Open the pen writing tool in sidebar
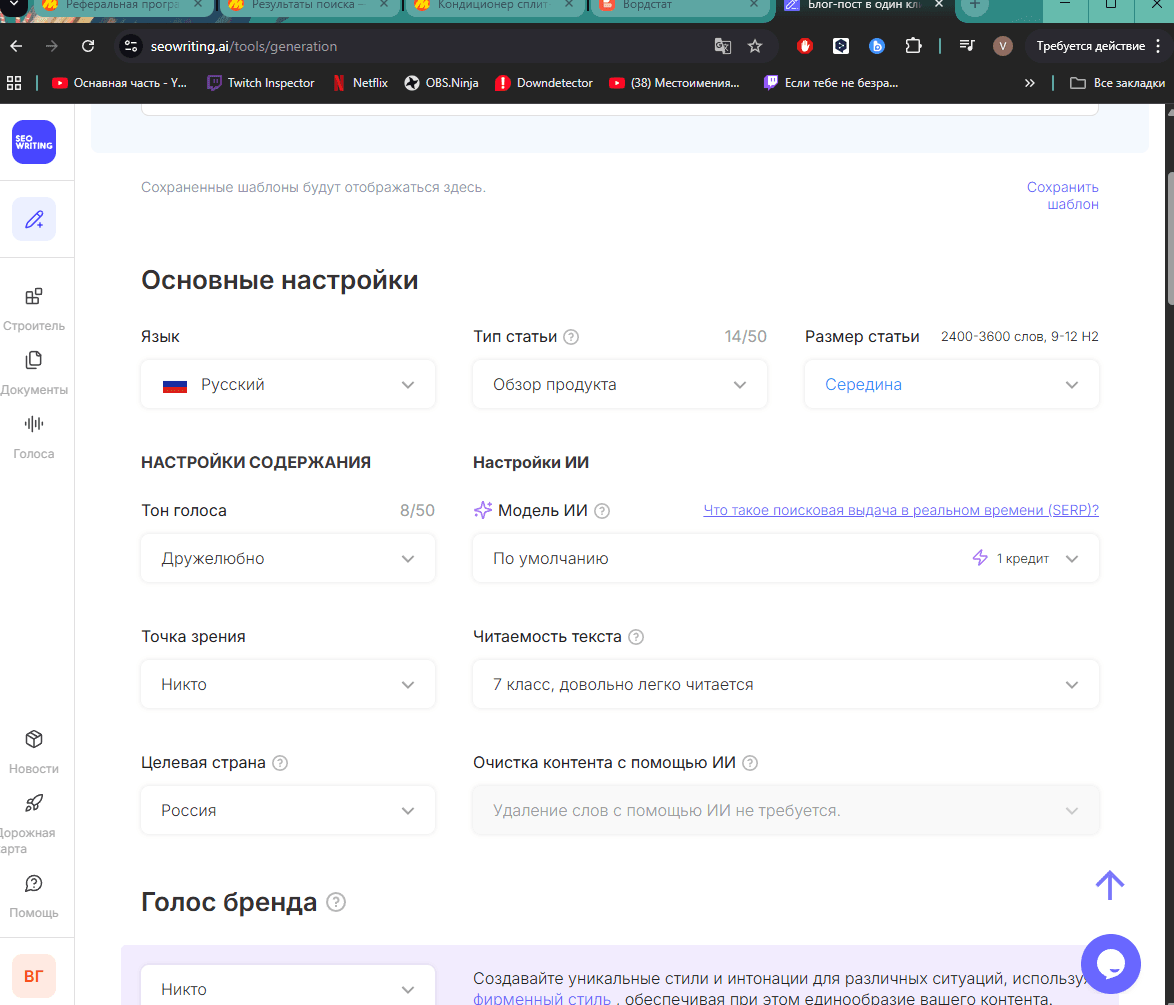 (34, 219)
